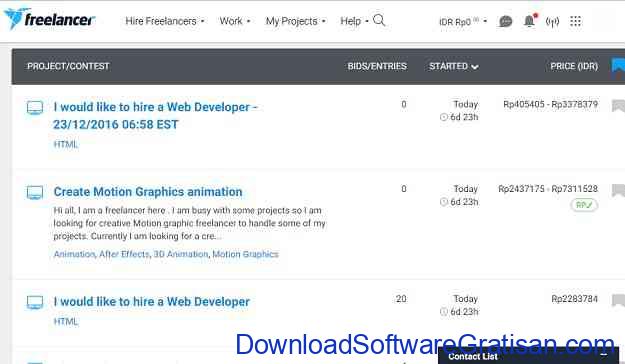Open the notifications bell icon

click(x=530, y=20)
